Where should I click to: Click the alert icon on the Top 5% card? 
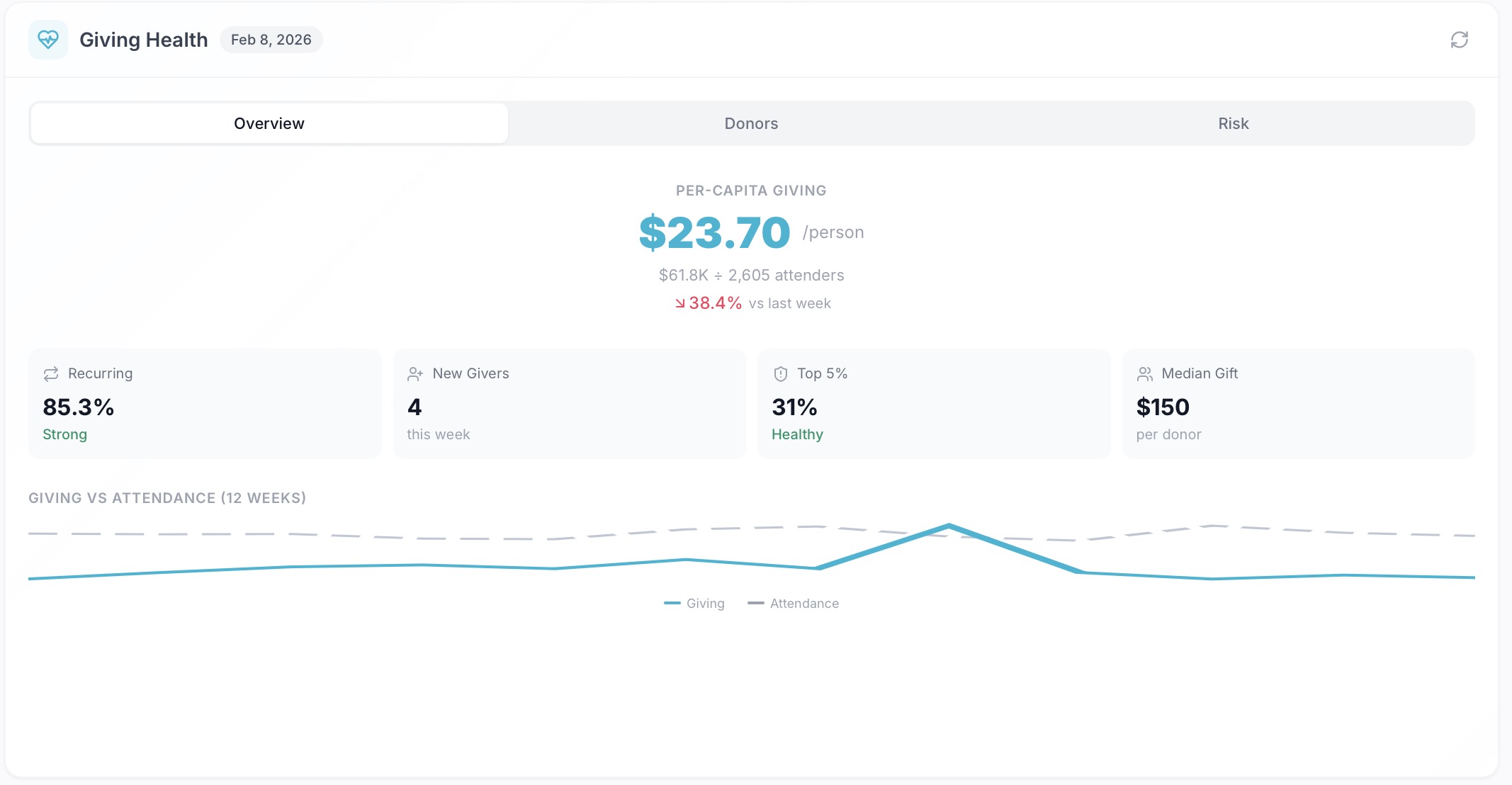[780, 373]
